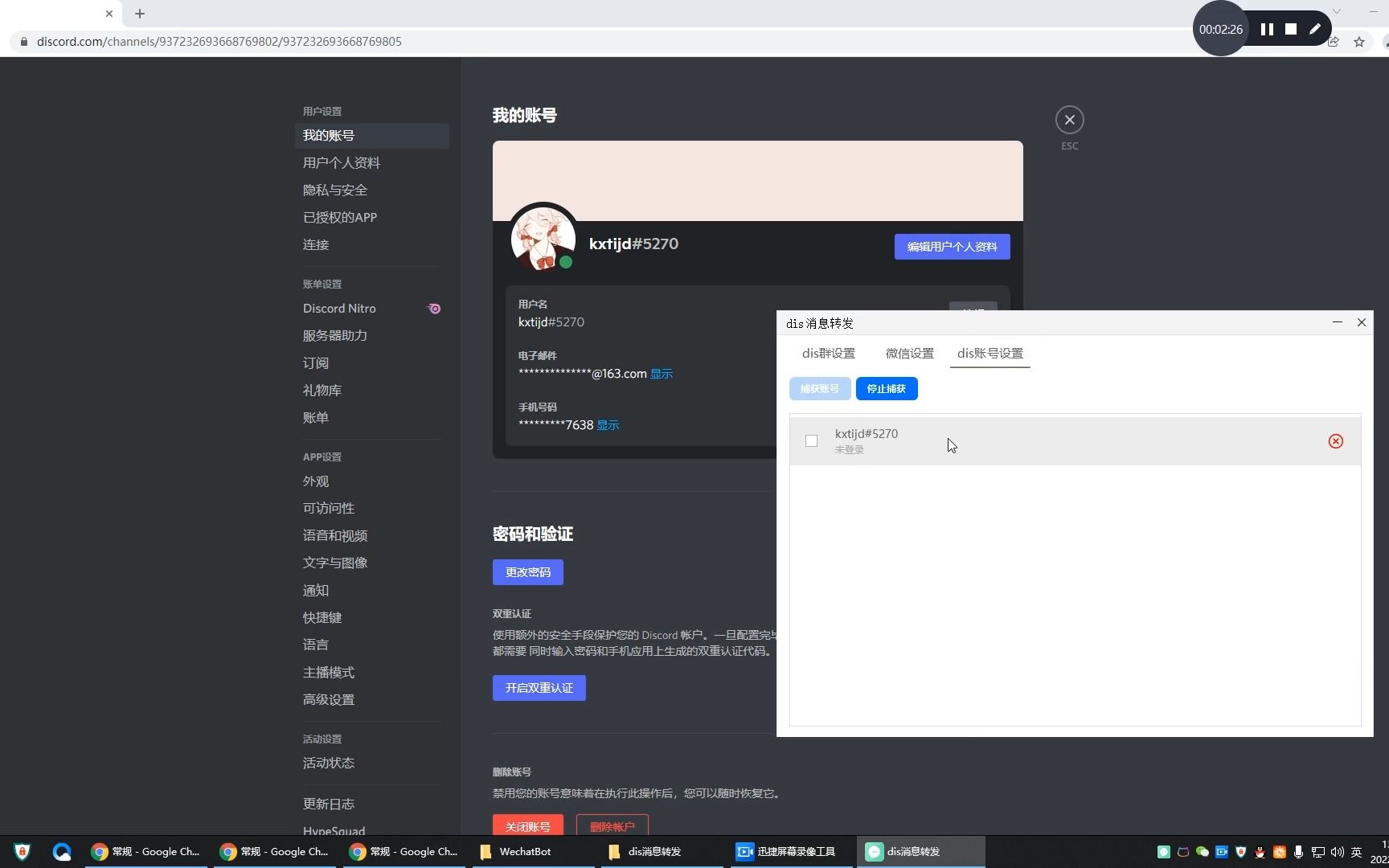The width and height of the screenshot is (1389, 868).
Task: Open 用户个人资料 settings page
Action: [371, 163]
